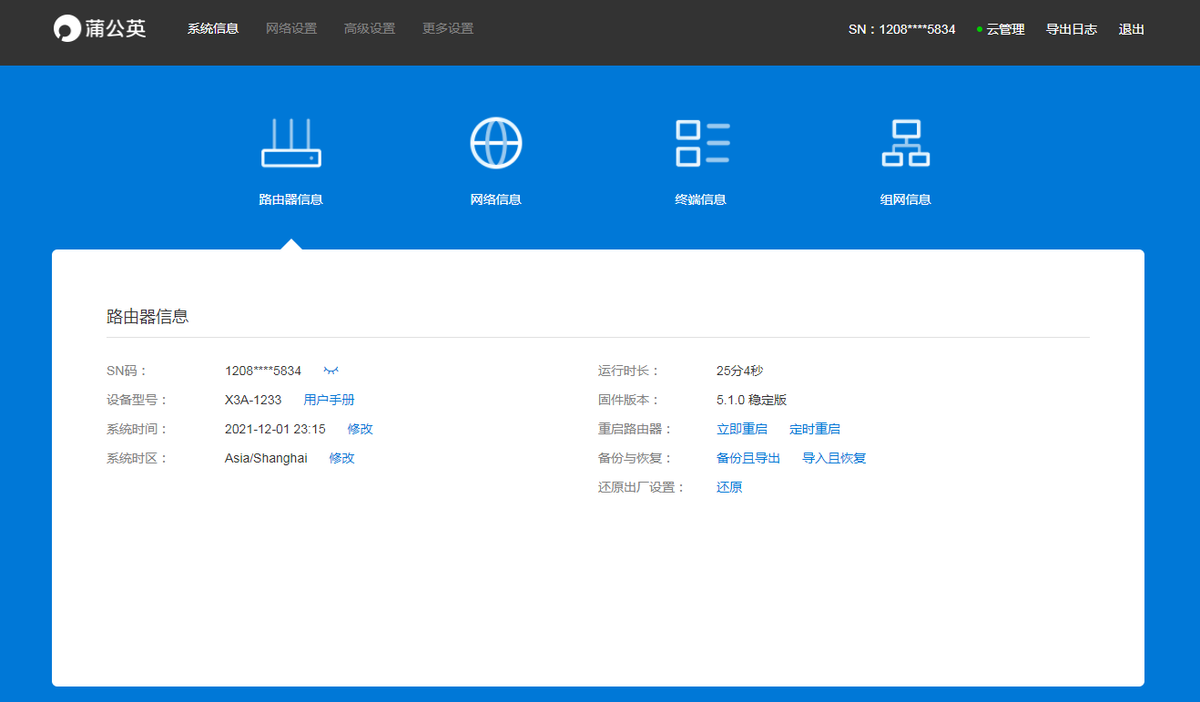Open the 用户手册 link

[329, 400]
